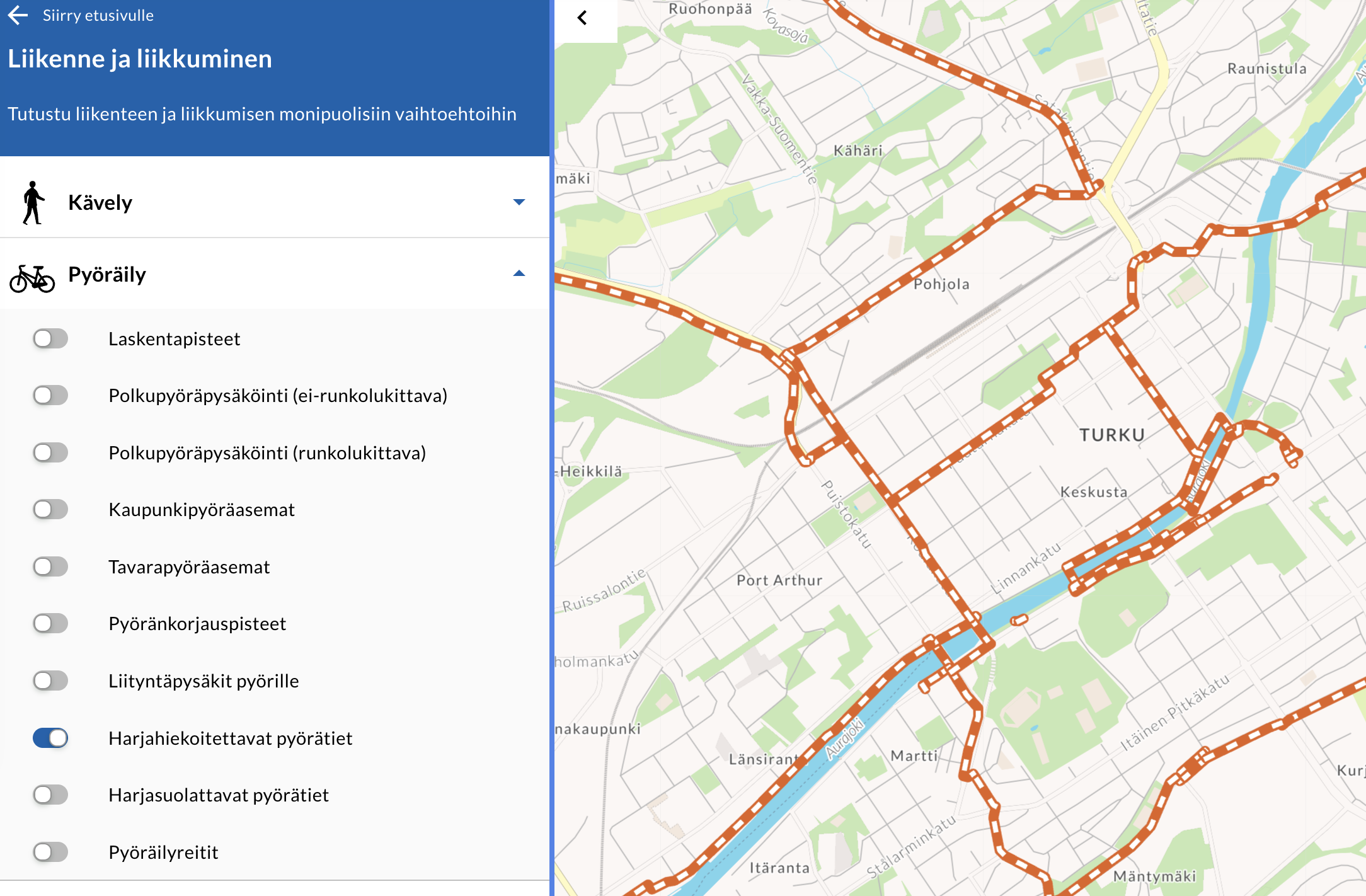Enable Harjasuolattavat pyörätiet switch
This screenshot has height=896, width=1366.
(x=50, y=795)
